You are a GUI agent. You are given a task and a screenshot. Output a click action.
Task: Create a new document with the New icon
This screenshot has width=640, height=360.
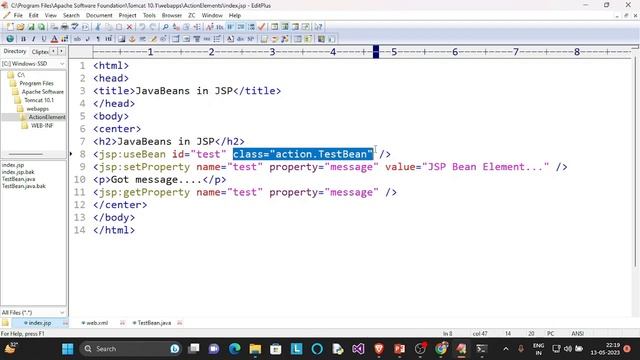click(x=10, y=27)
